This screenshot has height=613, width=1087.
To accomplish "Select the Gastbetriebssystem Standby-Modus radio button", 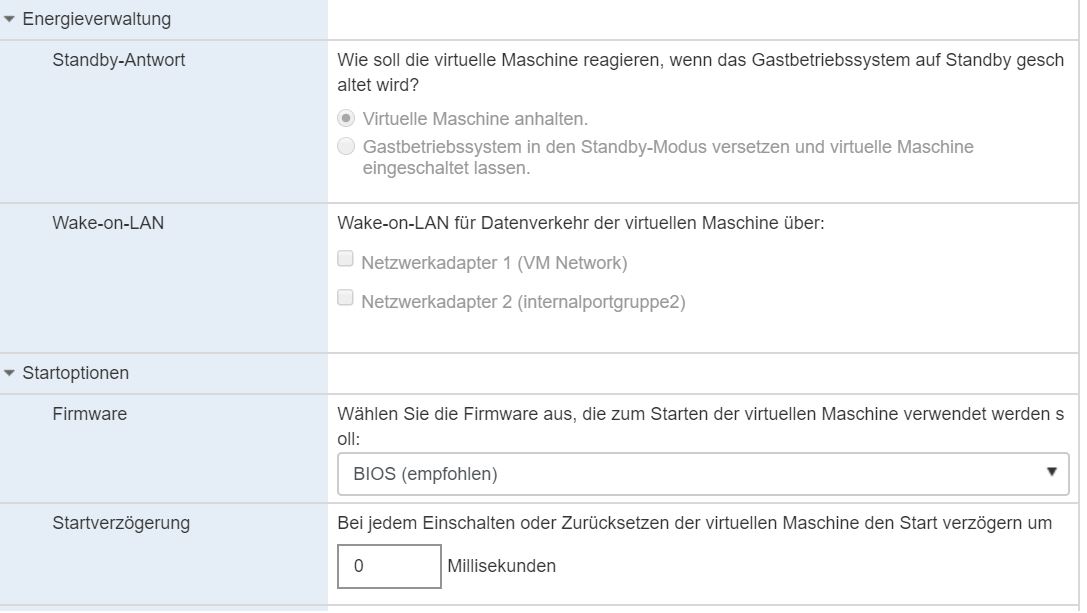I will click(347, 147).
